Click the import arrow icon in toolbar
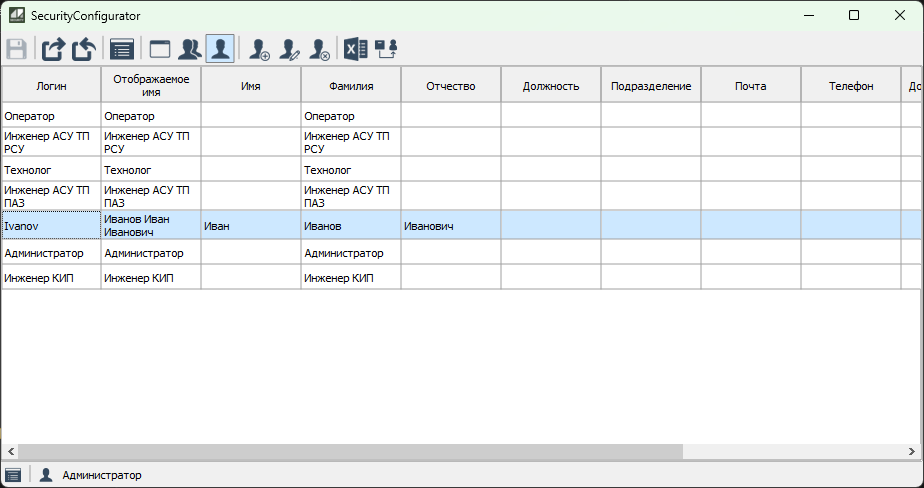The image size is (924, 488). (x=84, y=49)
